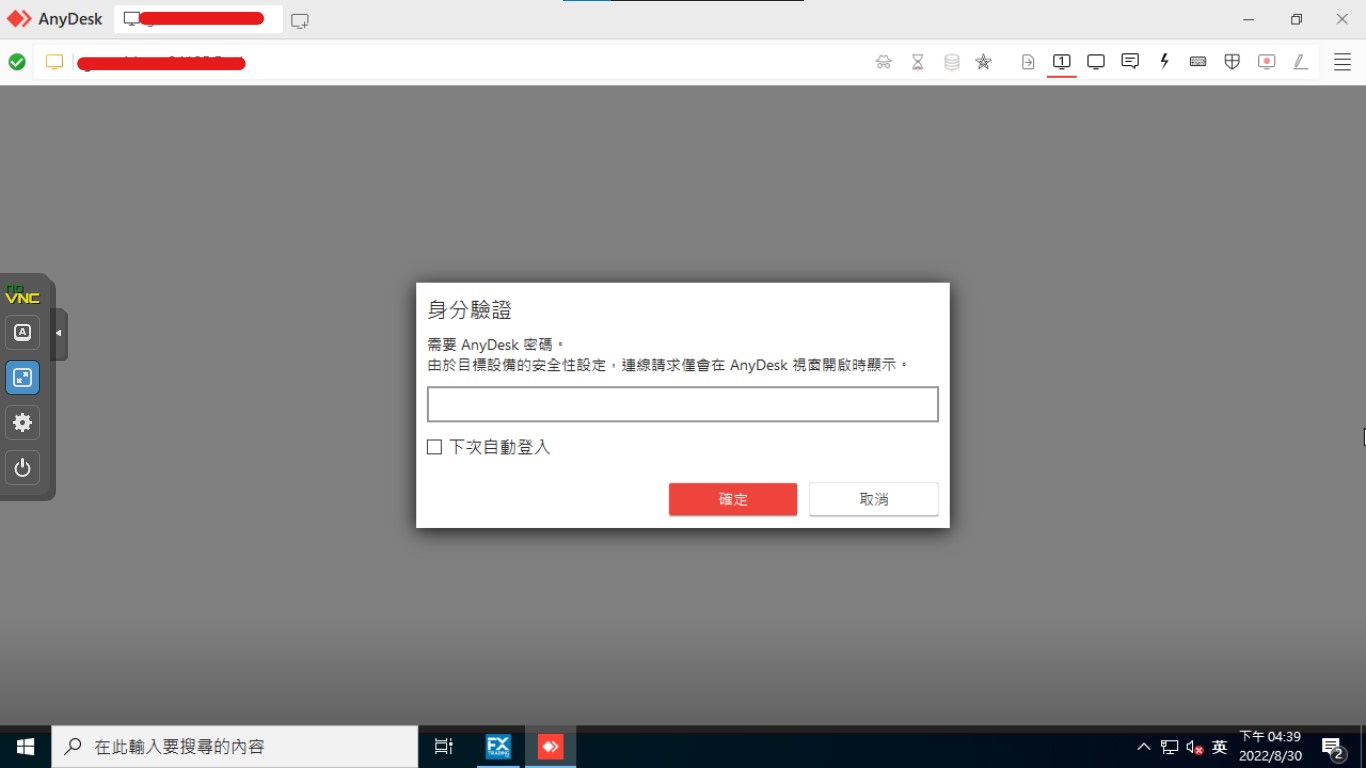The image size is (1366, 768).
Task: Click the display settings monitor icon
Action: [x=1096, y=62]
